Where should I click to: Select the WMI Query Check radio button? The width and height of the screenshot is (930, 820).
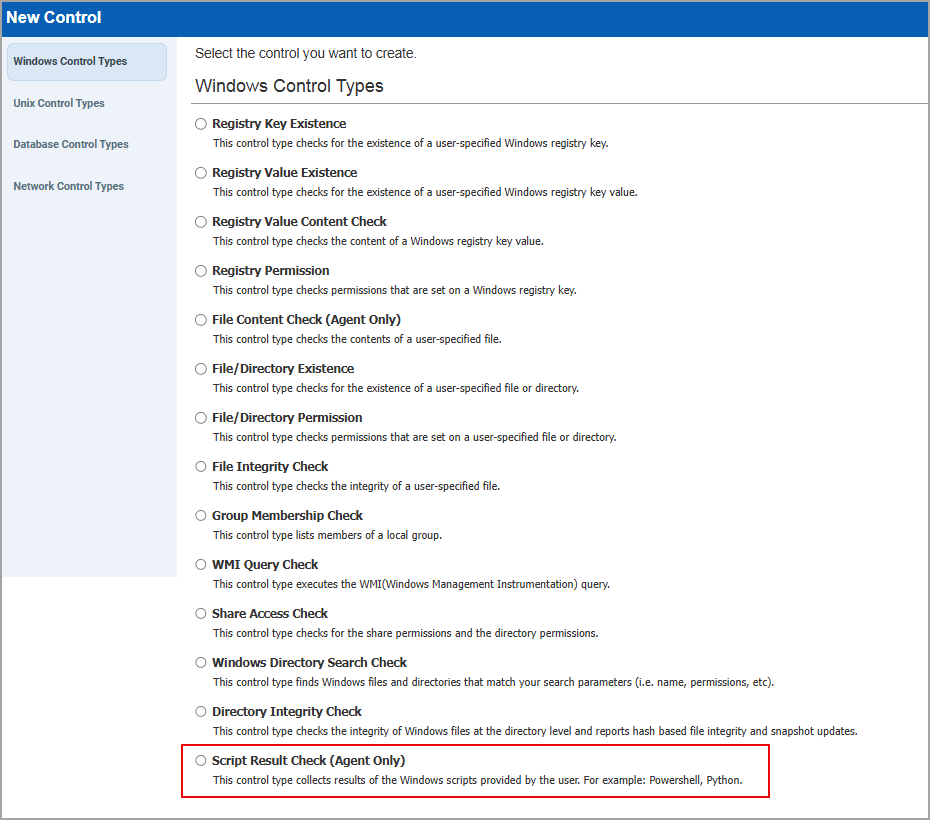click(x=201, y=565)
